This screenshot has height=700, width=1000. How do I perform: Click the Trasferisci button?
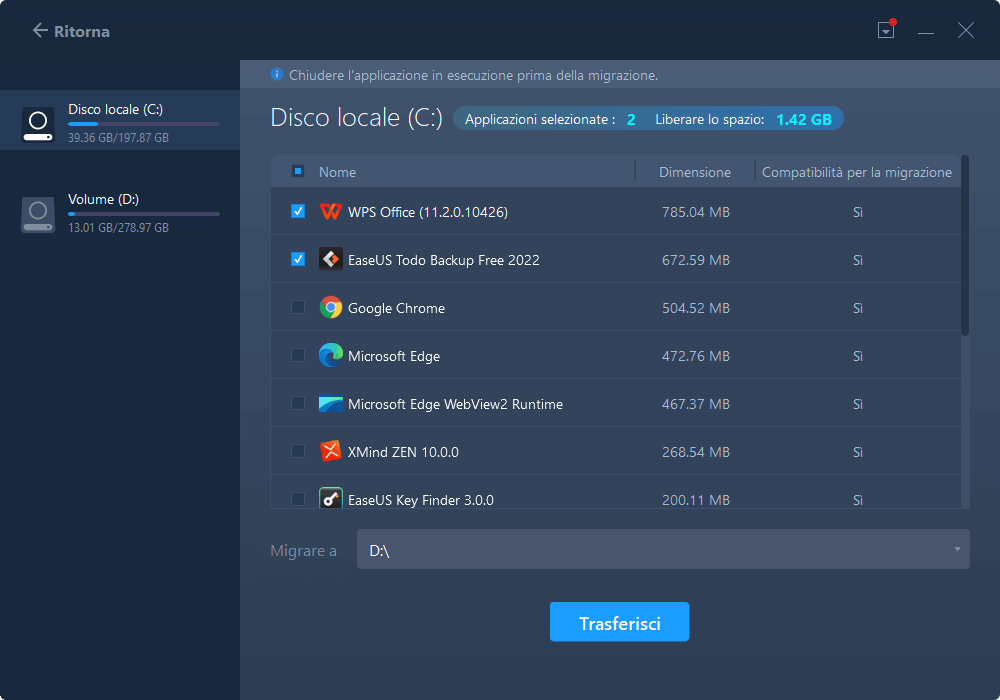[x=619, y=622]
